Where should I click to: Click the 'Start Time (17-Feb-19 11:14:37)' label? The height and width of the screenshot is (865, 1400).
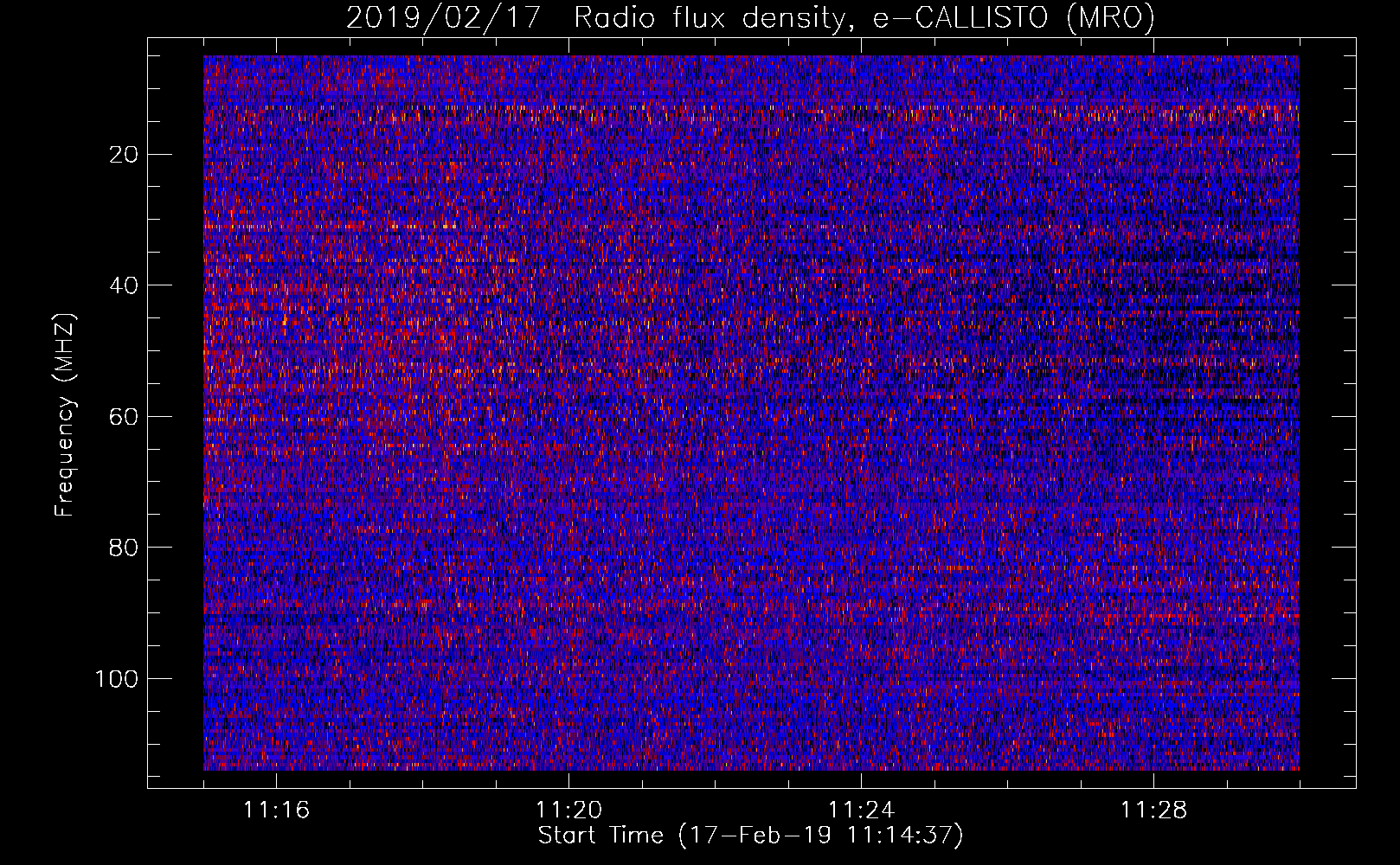750,836
